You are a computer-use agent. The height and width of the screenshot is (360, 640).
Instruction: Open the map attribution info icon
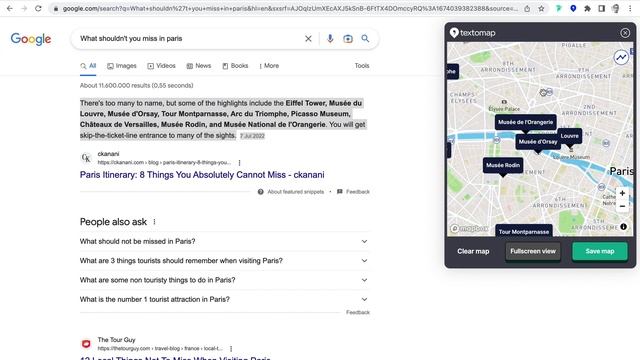coord(623,227)
